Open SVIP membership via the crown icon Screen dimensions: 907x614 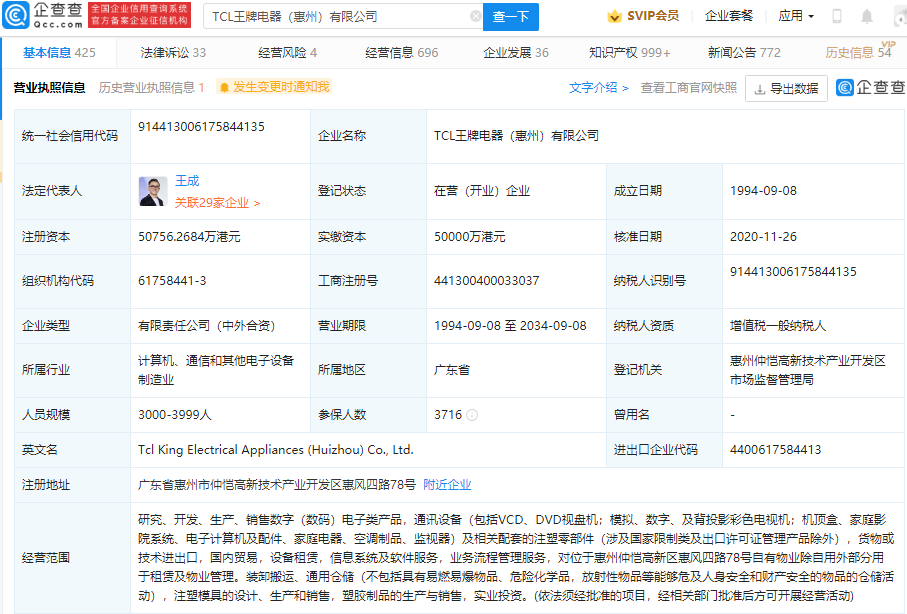pyautogui.click(x=614, y=16)
